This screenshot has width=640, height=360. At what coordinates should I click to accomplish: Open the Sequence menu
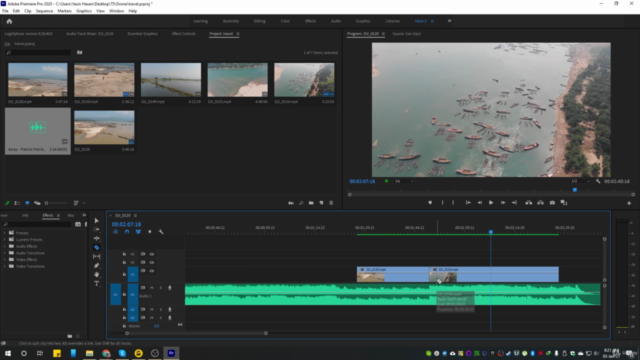[44, 11]
